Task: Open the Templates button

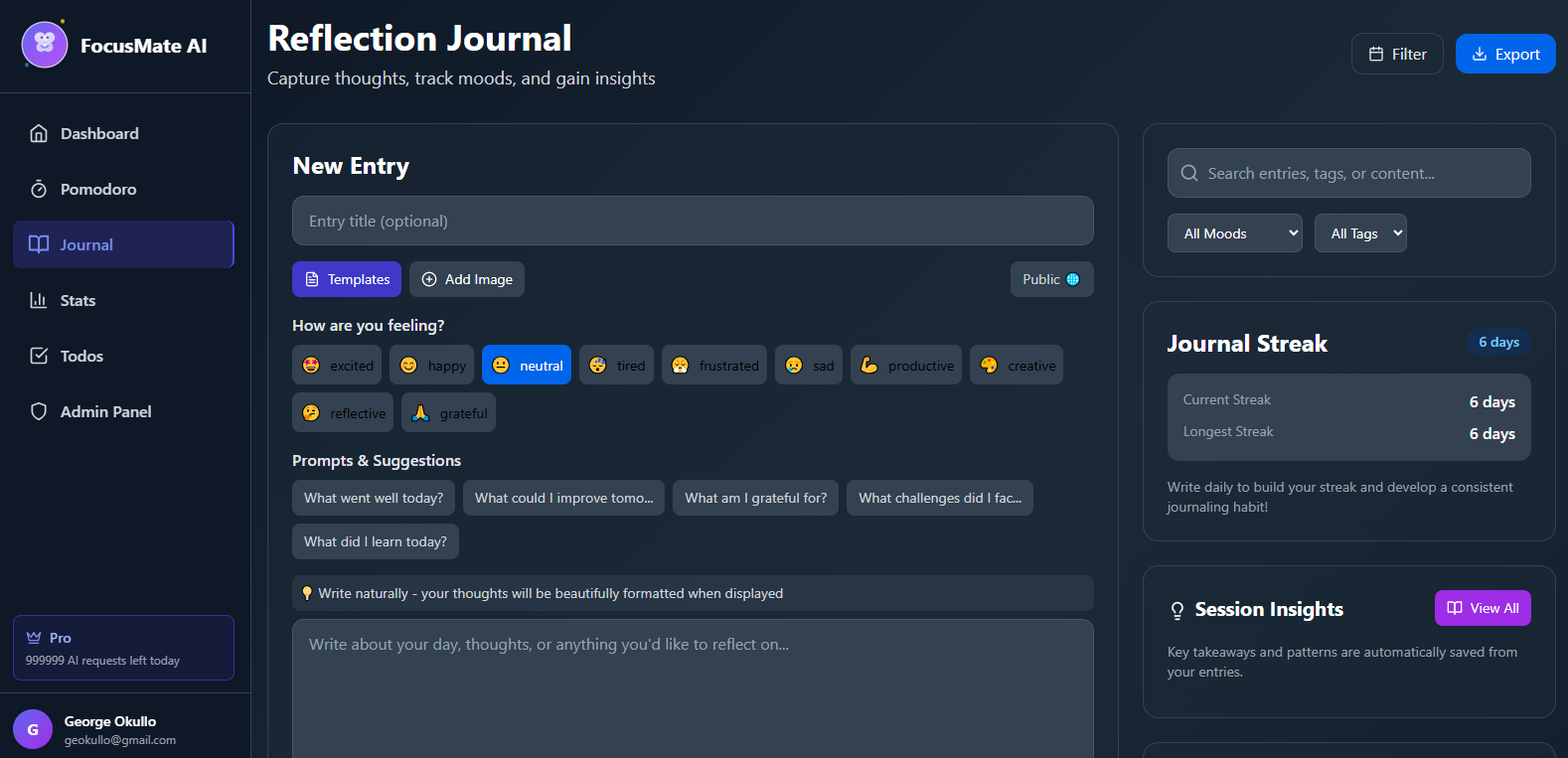Action: tap(347, 279)
